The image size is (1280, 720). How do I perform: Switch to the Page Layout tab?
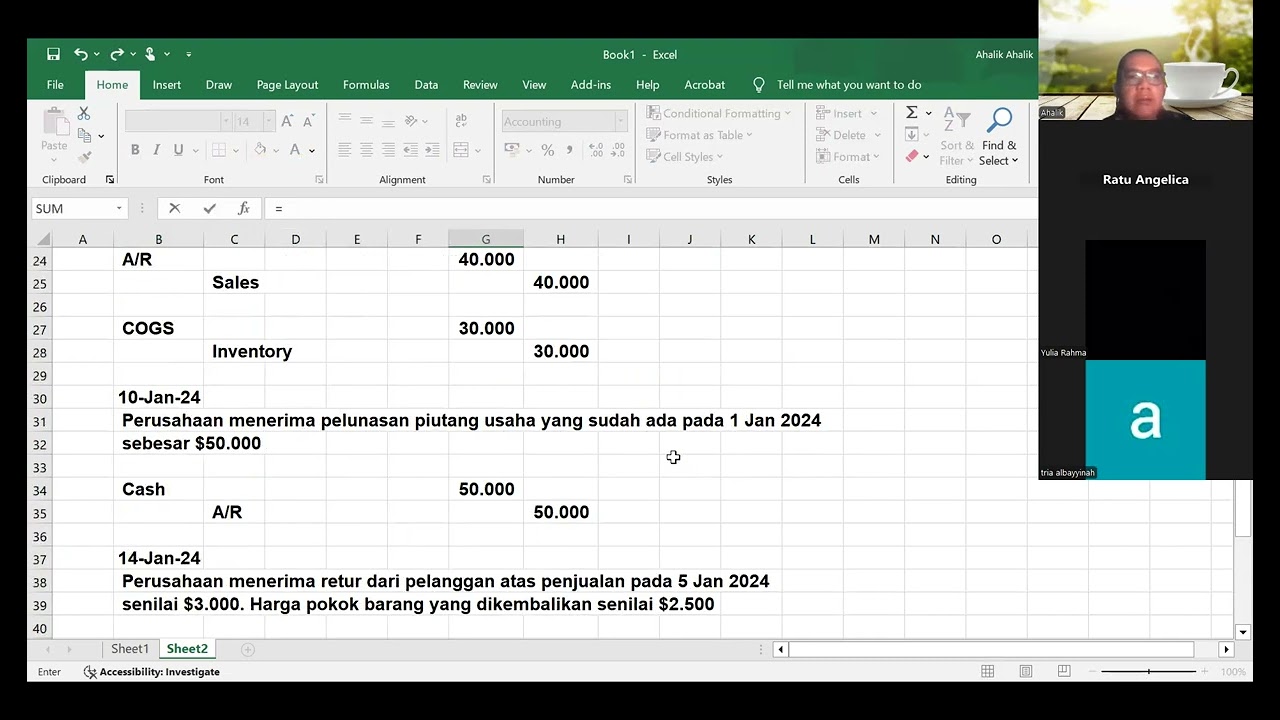click(287, 85)
